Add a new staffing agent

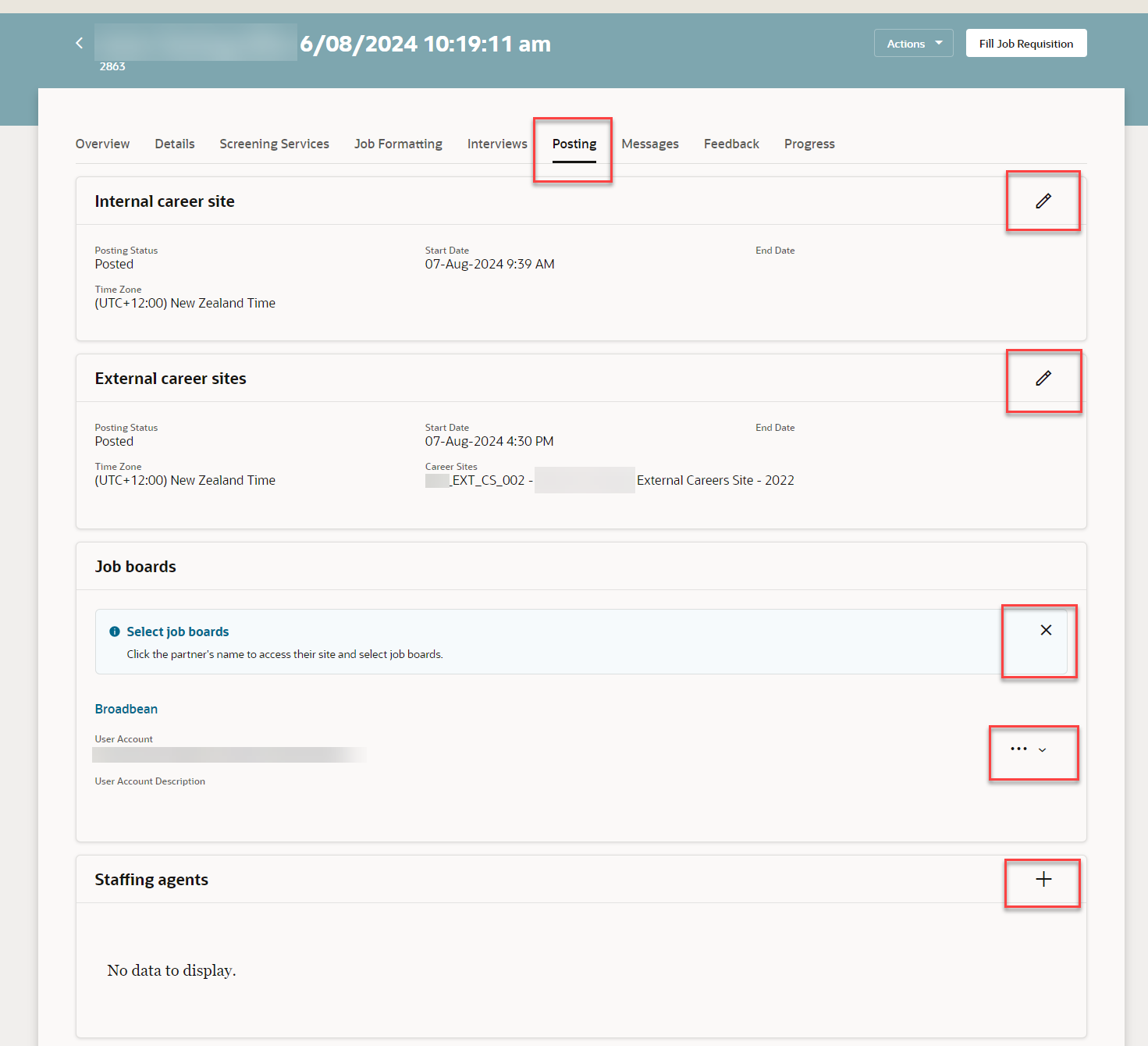point(1042,879)
